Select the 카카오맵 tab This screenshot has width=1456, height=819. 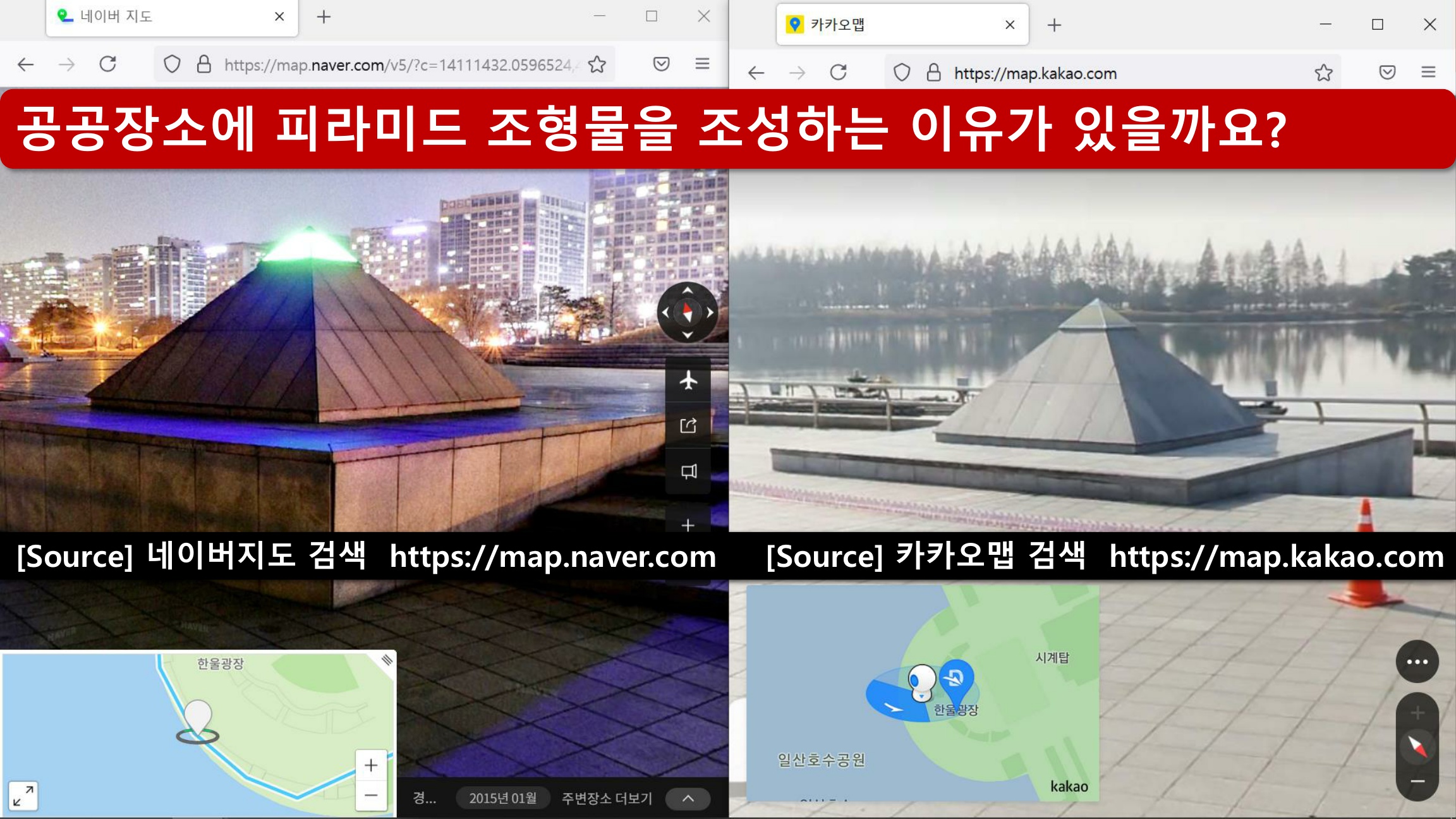point(902,25)
